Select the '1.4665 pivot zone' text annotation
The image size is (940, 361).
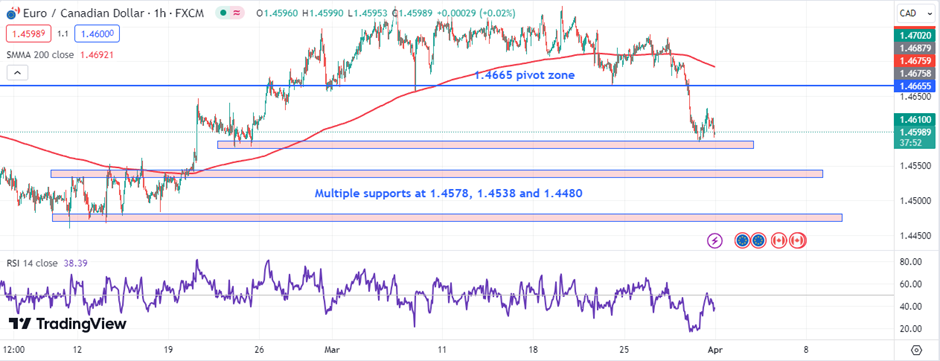[x=525, y=75]
